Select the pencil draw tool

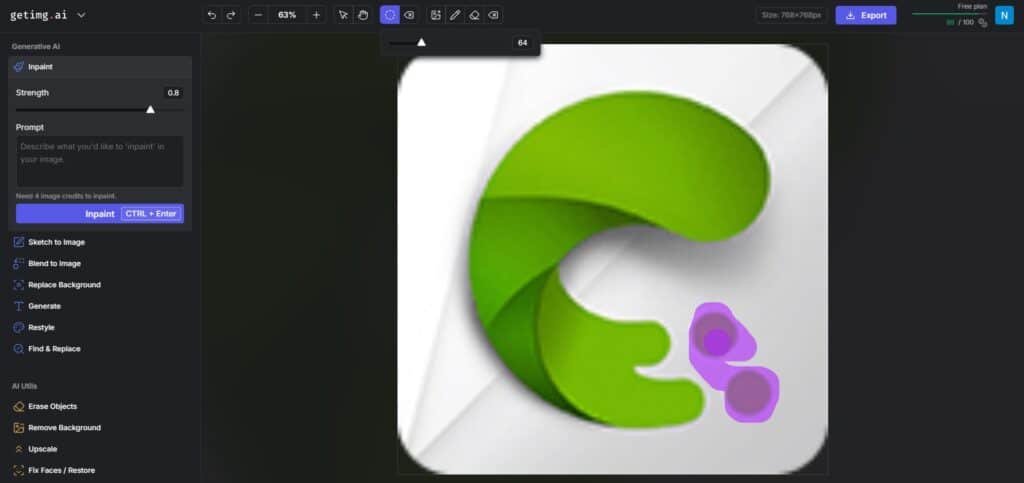click(x=455, y=15)
